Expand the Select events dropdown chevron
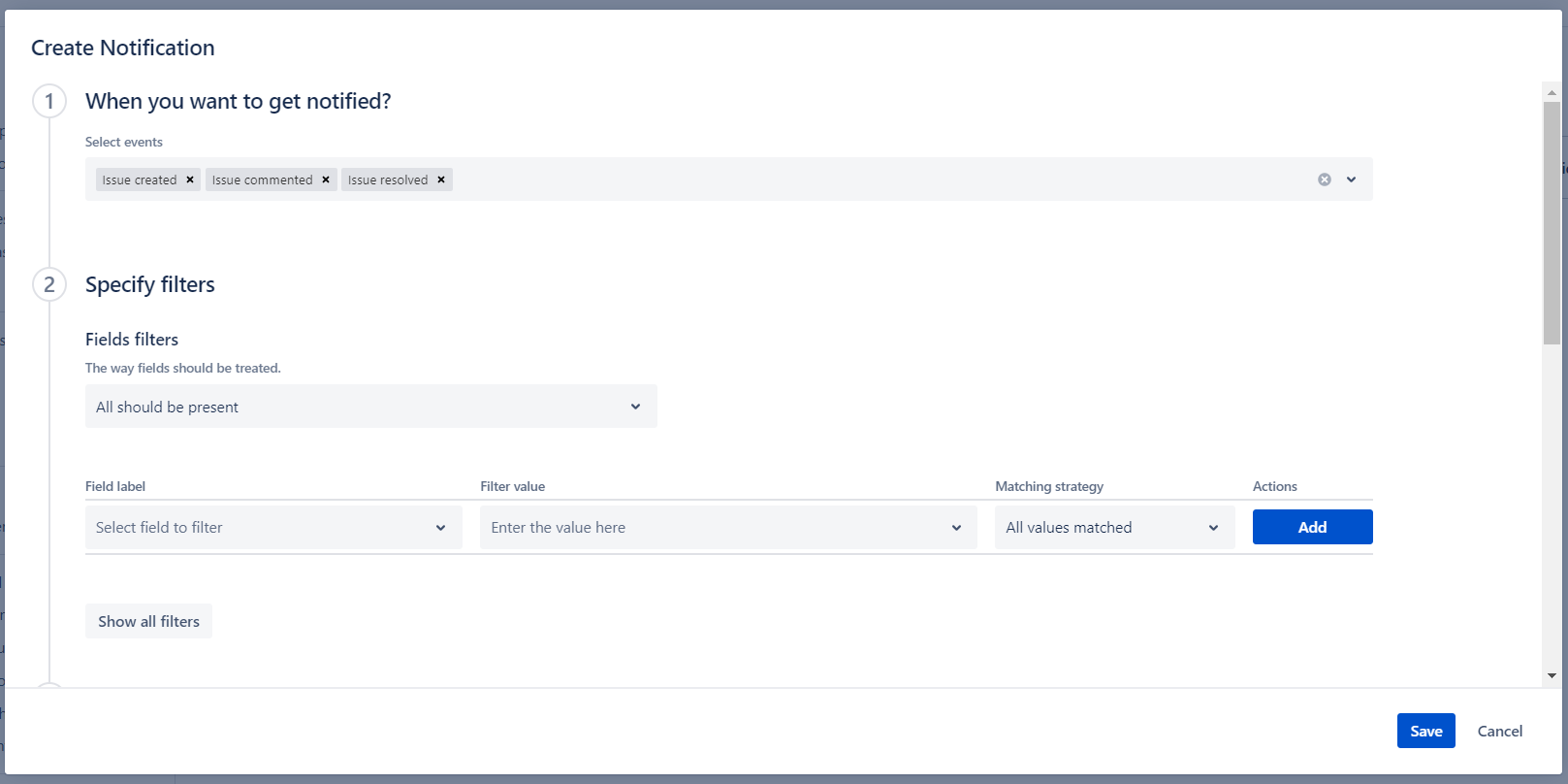Image resolution: width=1568 pixels, height=784 pixels. pyautogui.click(x=1351, y=180)
